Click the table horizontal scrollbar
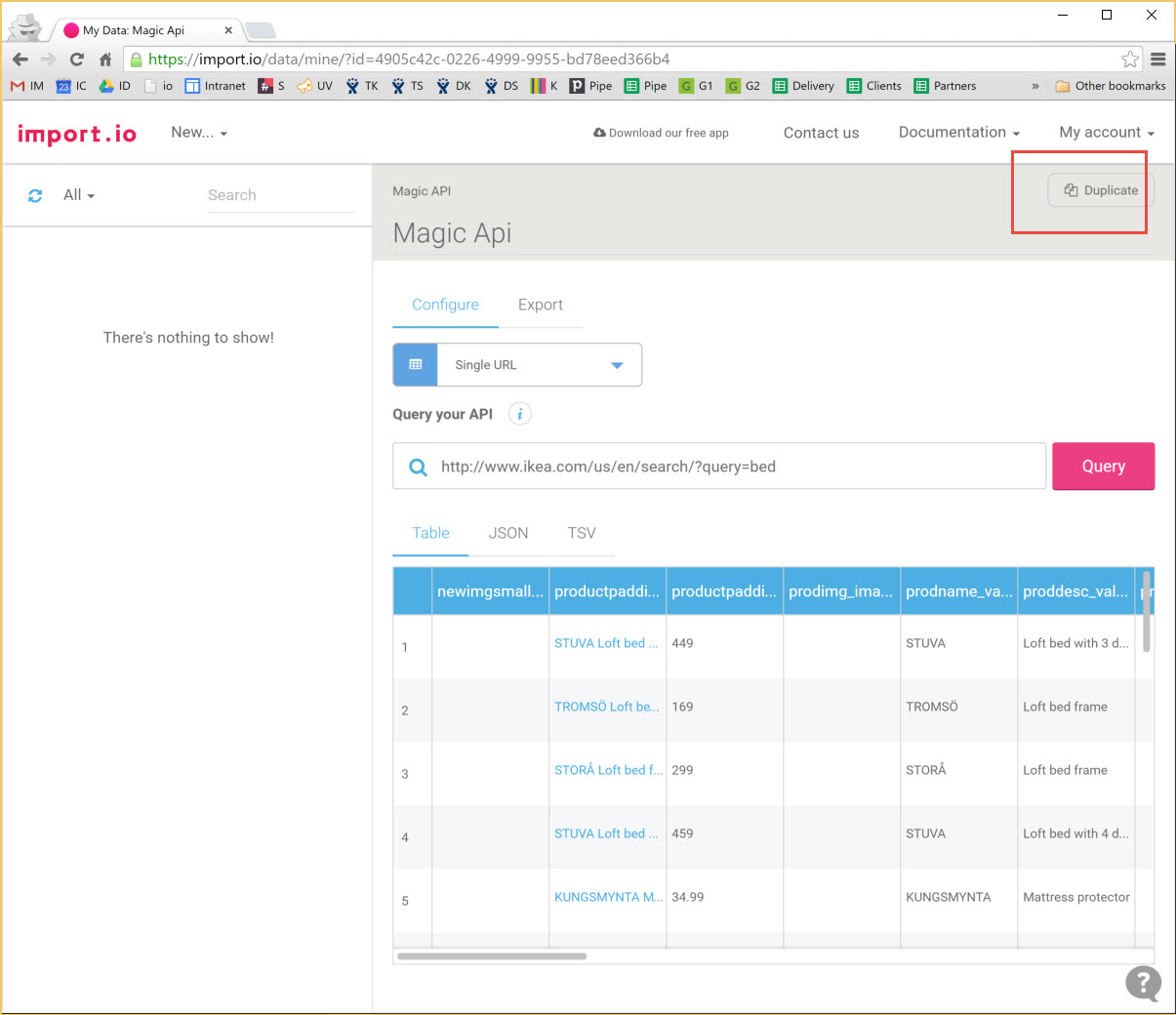The width and height of the screenshot is (1176, 1015). click(492, 956)
